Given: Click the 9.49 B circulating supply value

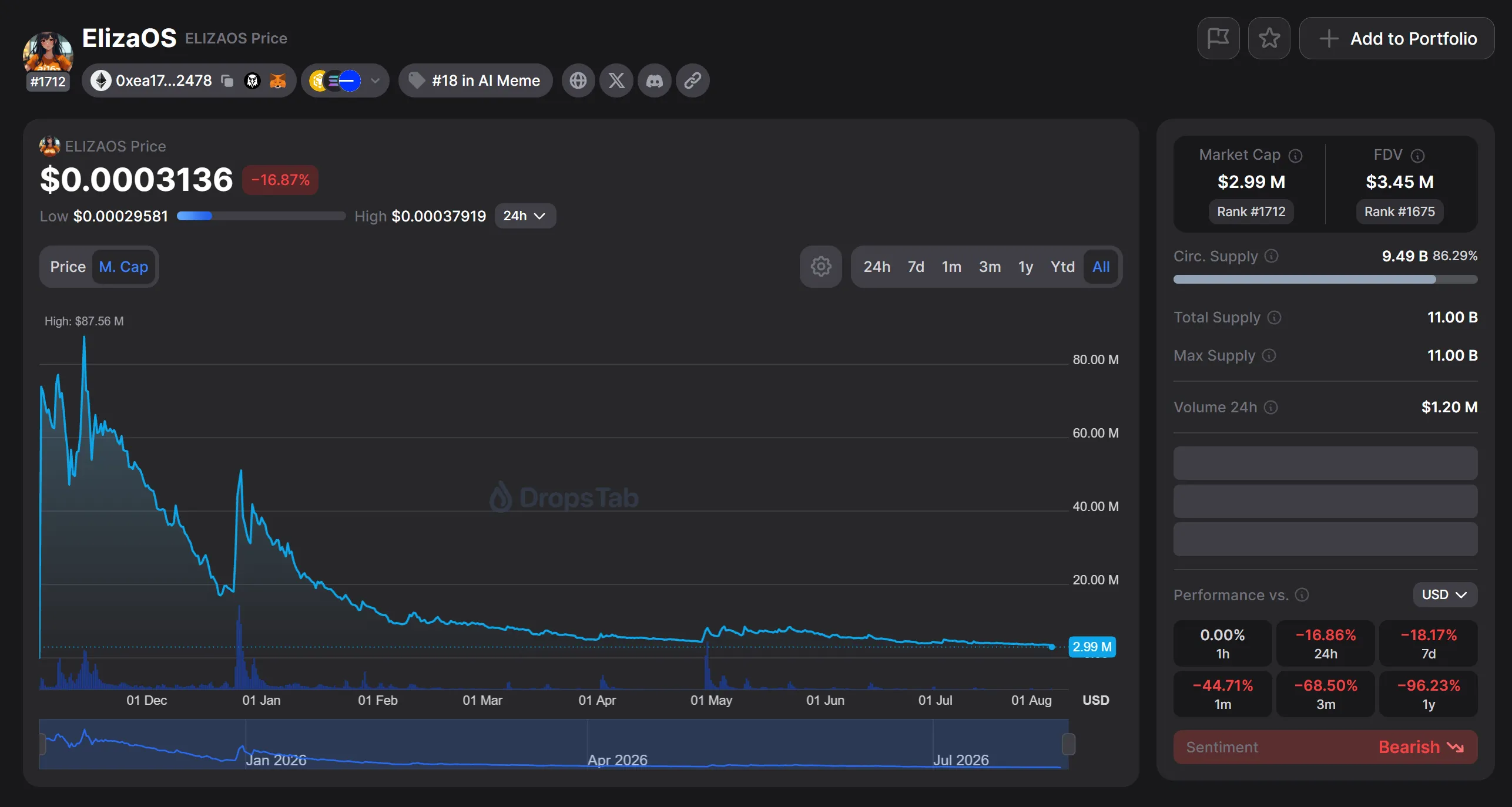Looking at the screenshot, I should (1405, 256).
